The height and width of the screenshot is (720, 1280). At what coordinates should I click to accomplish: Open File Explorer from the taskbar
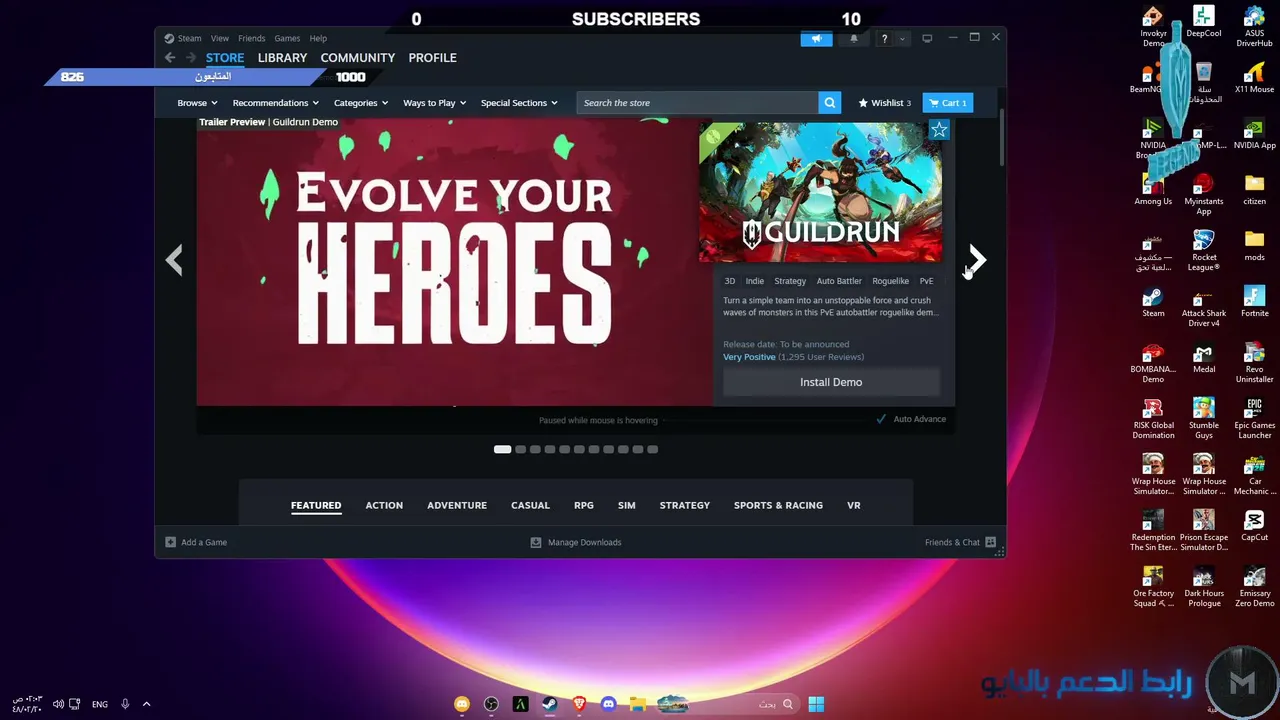click(x=637, y=704)
